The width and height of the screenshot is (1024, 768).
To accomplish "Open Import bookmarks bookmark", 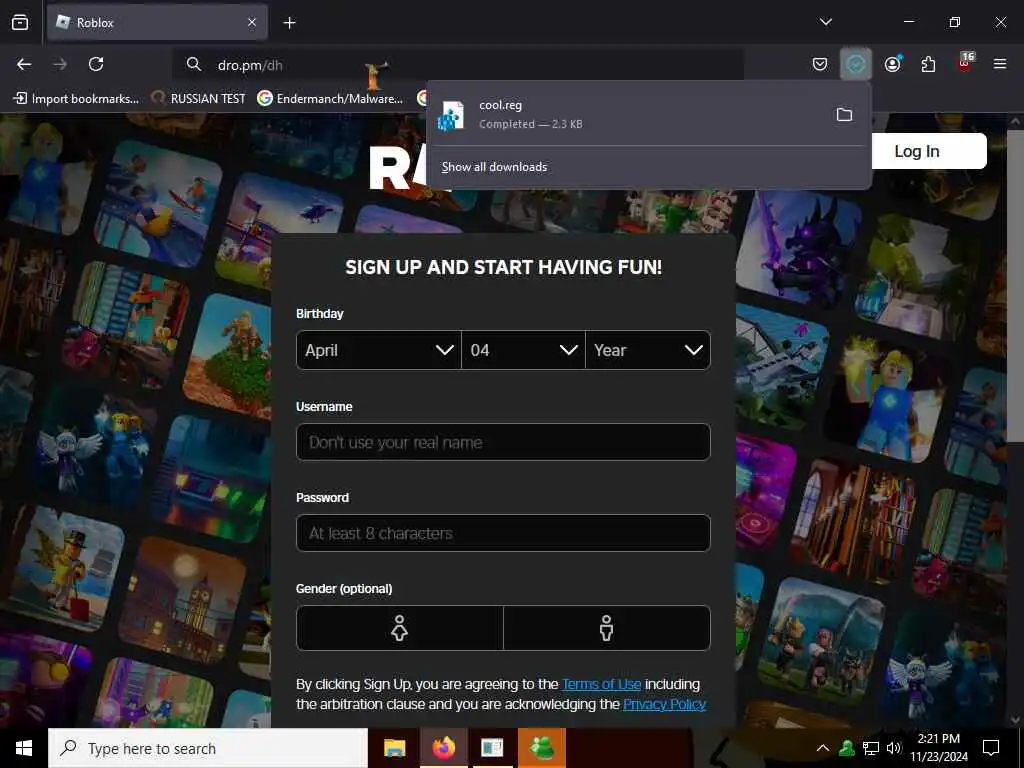I will tap(76, 99).
